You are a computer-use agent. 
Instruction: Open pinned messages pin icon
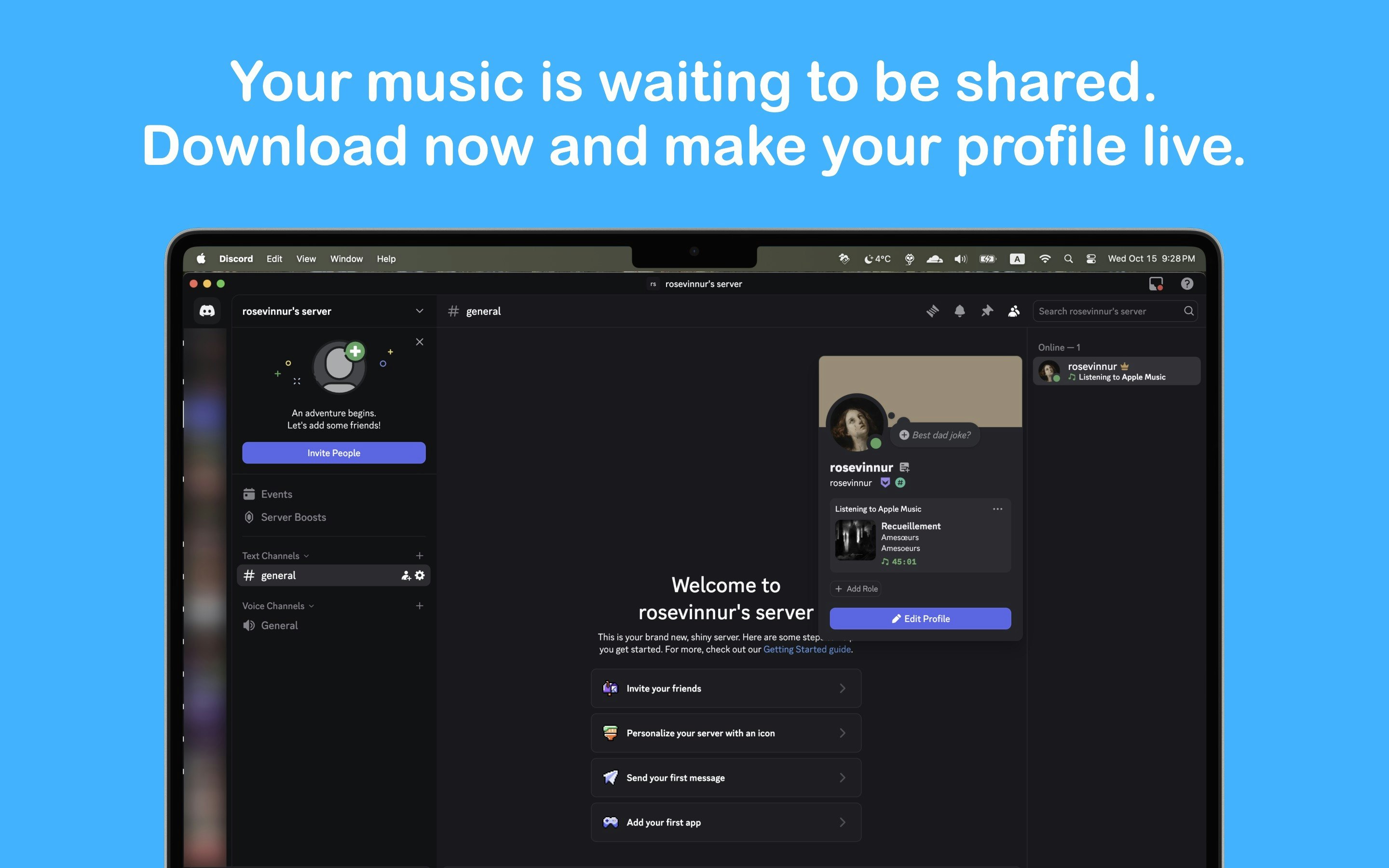987,311
